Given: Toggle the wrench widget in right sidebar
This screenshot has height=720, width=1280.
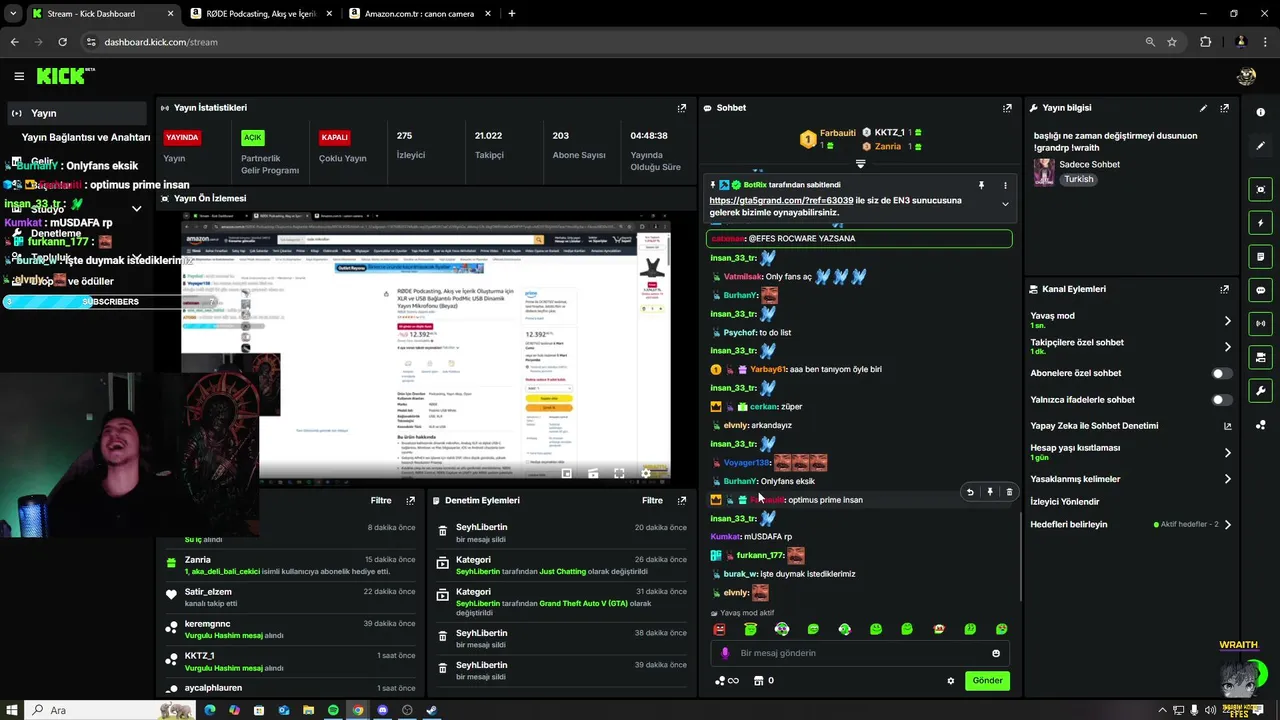Looking at the screenshot, I should 1261,391.
